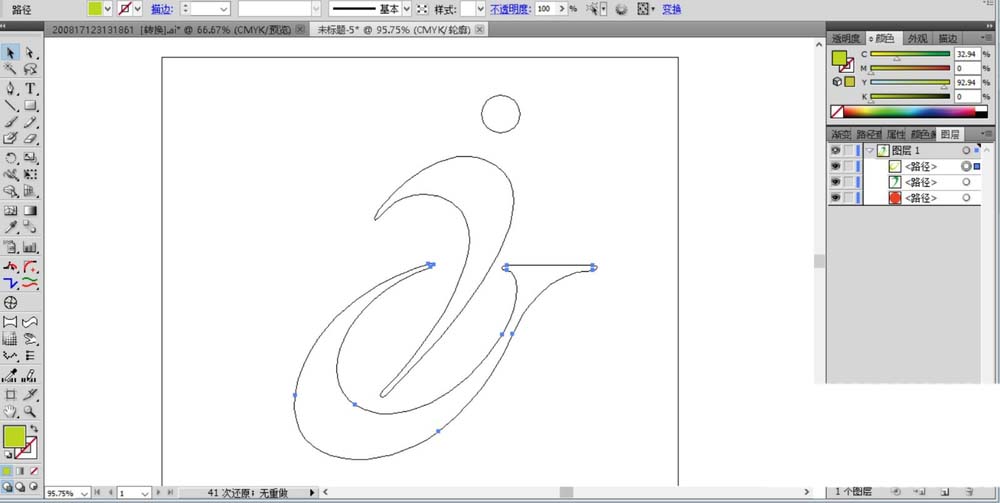
Task: Open the 样式 style dropdown
Action: coord(482,9)
